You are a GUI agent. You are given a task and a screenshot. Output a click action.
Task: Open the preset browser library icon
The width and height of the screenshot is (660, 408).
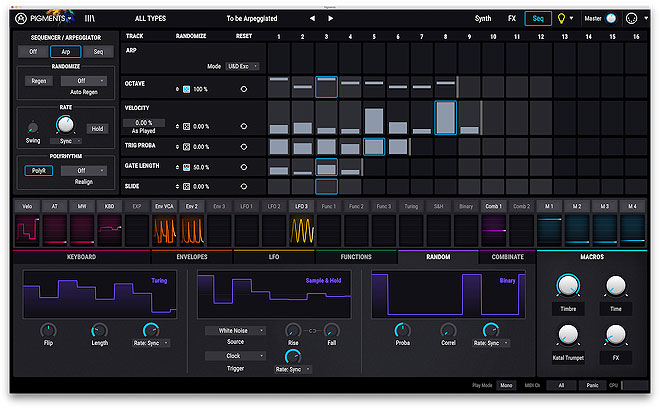click(90, 18)
